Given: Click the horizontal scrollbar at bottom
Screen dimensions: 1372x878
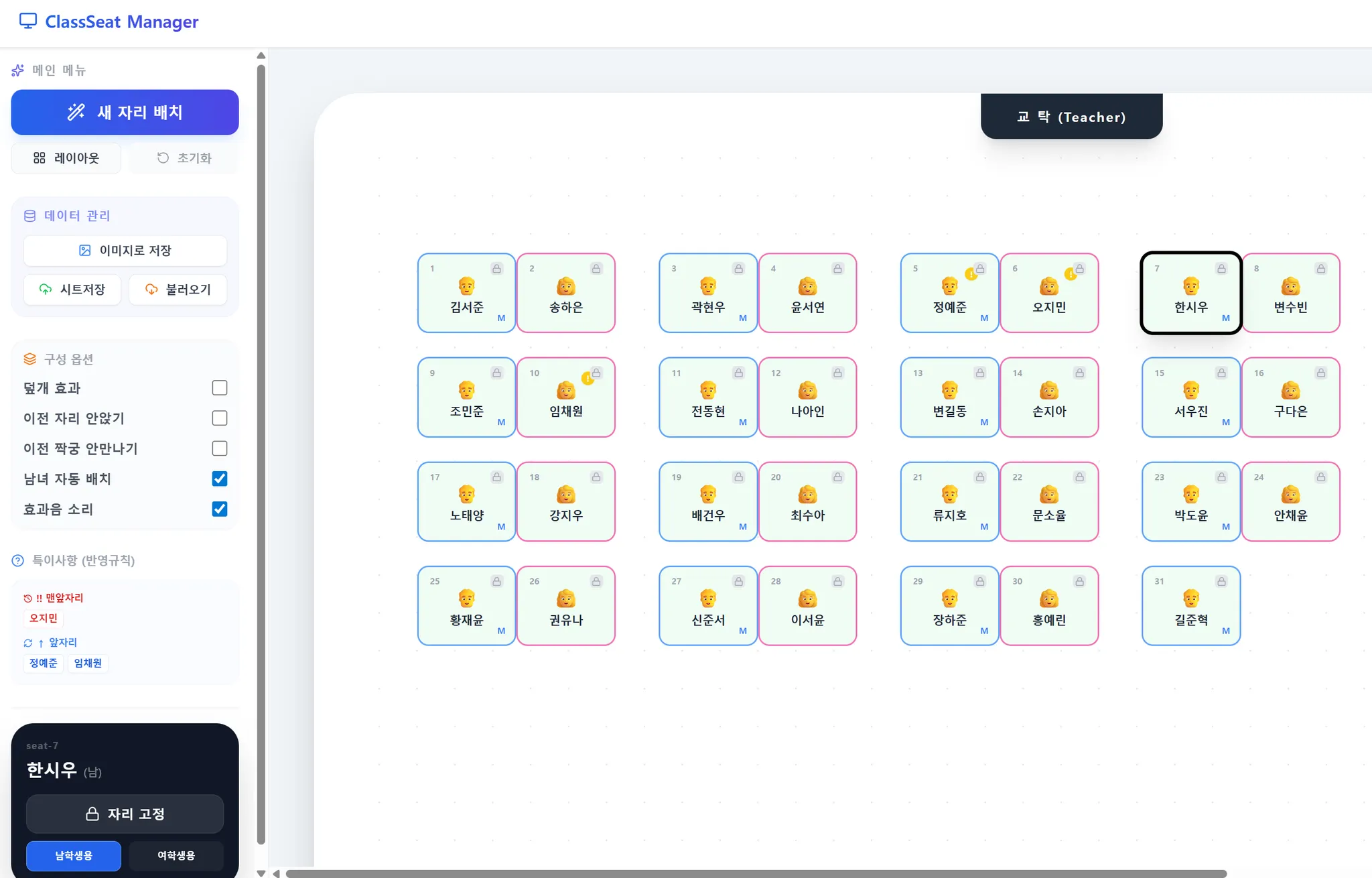Looking at the screenshot, I should pyautogui.click(x=756, y=873).
